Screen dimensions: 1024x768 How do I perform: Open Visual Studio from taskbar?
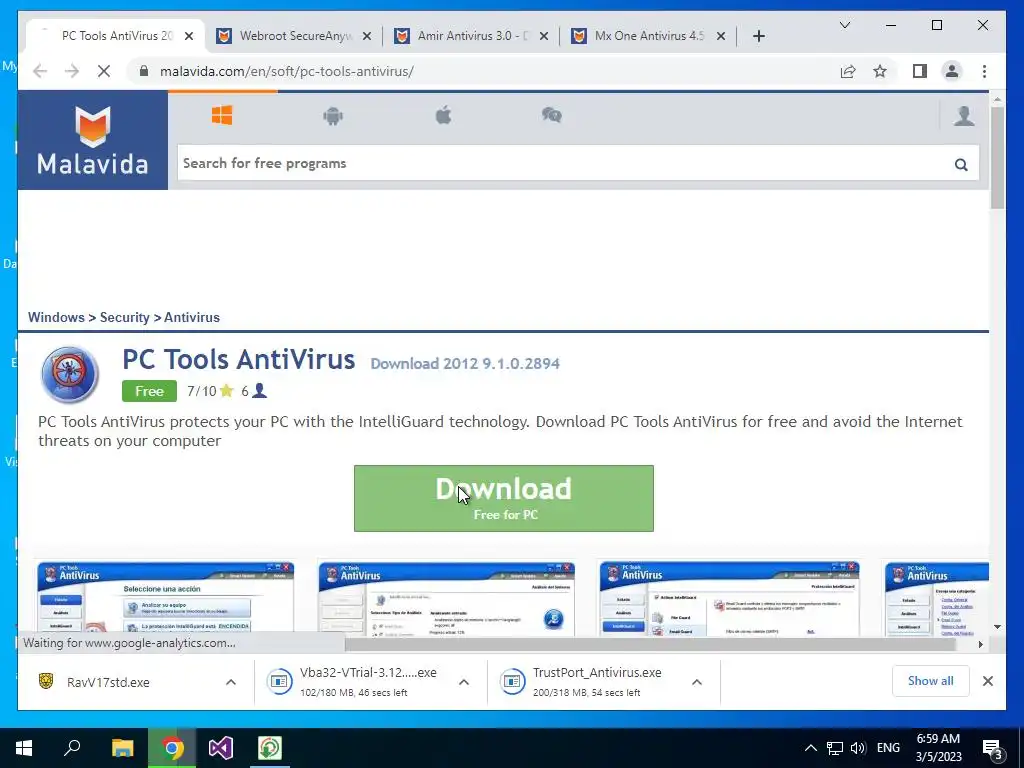pos(221,748)
